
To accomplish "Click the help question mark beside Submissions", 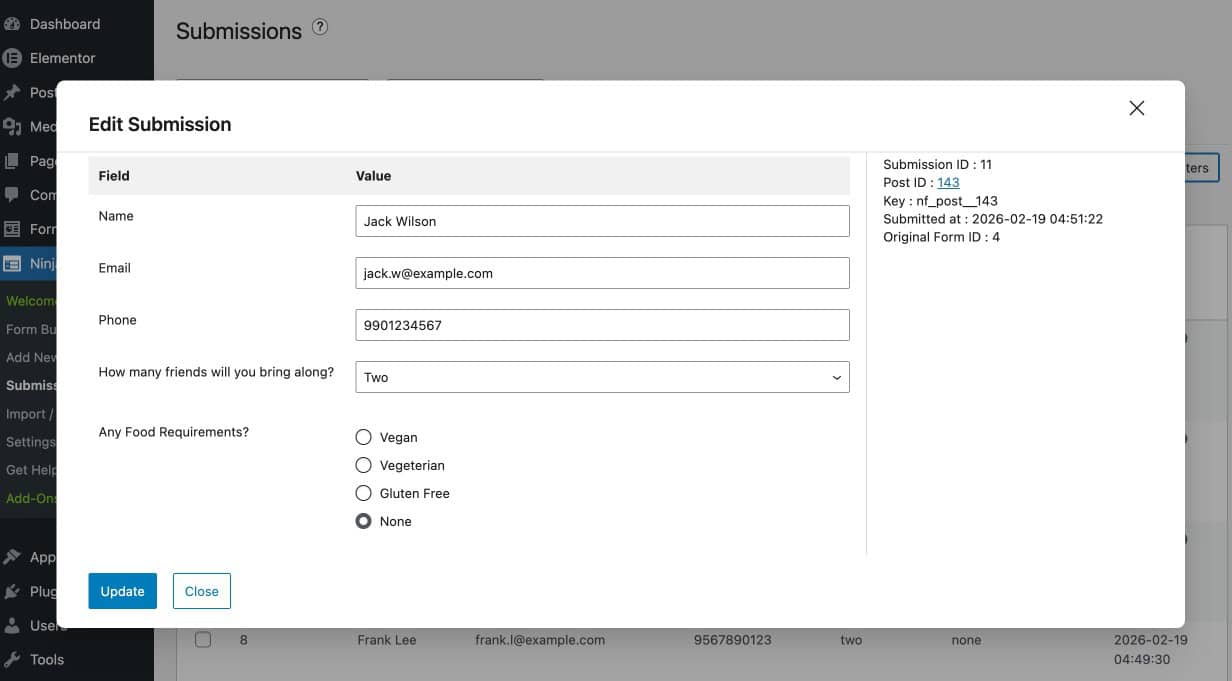I will (320, 27).
